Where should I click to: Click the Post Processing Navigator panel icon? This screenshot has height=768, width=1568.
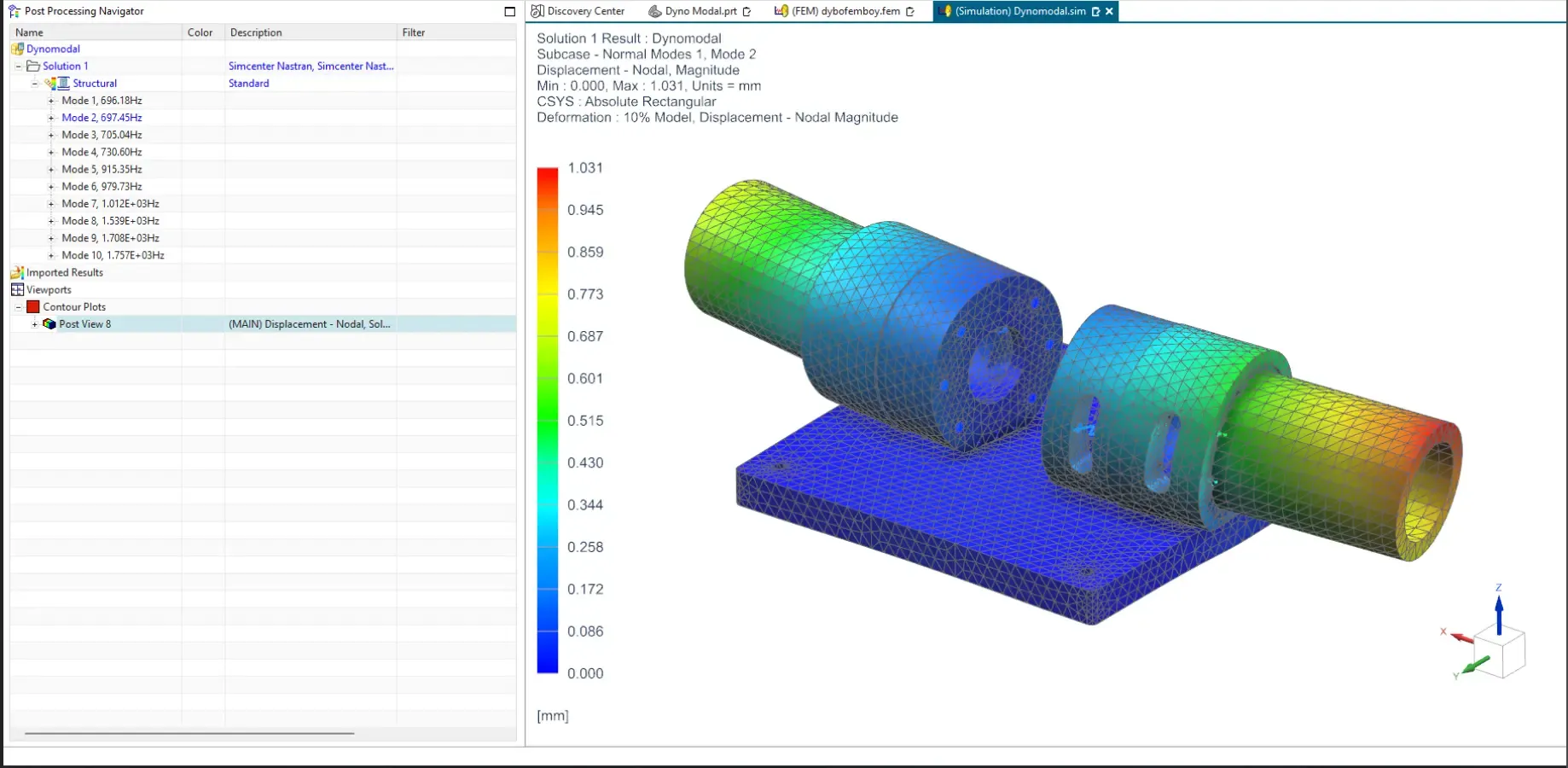(15, 11)
